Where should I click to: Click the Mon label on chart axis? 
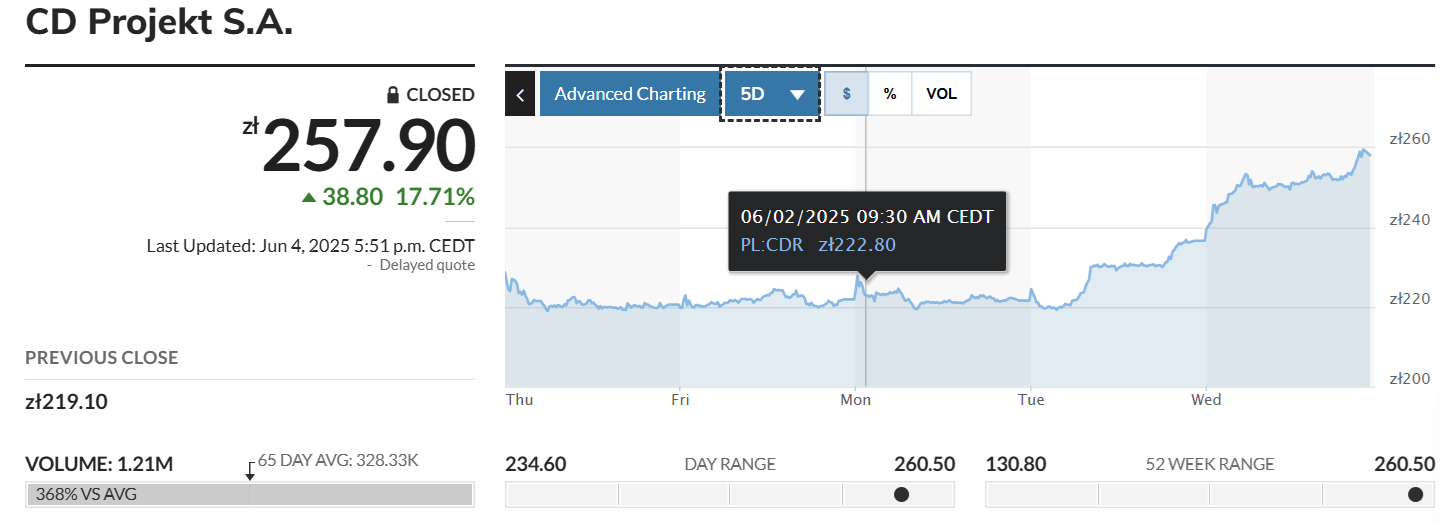point(856,400)
